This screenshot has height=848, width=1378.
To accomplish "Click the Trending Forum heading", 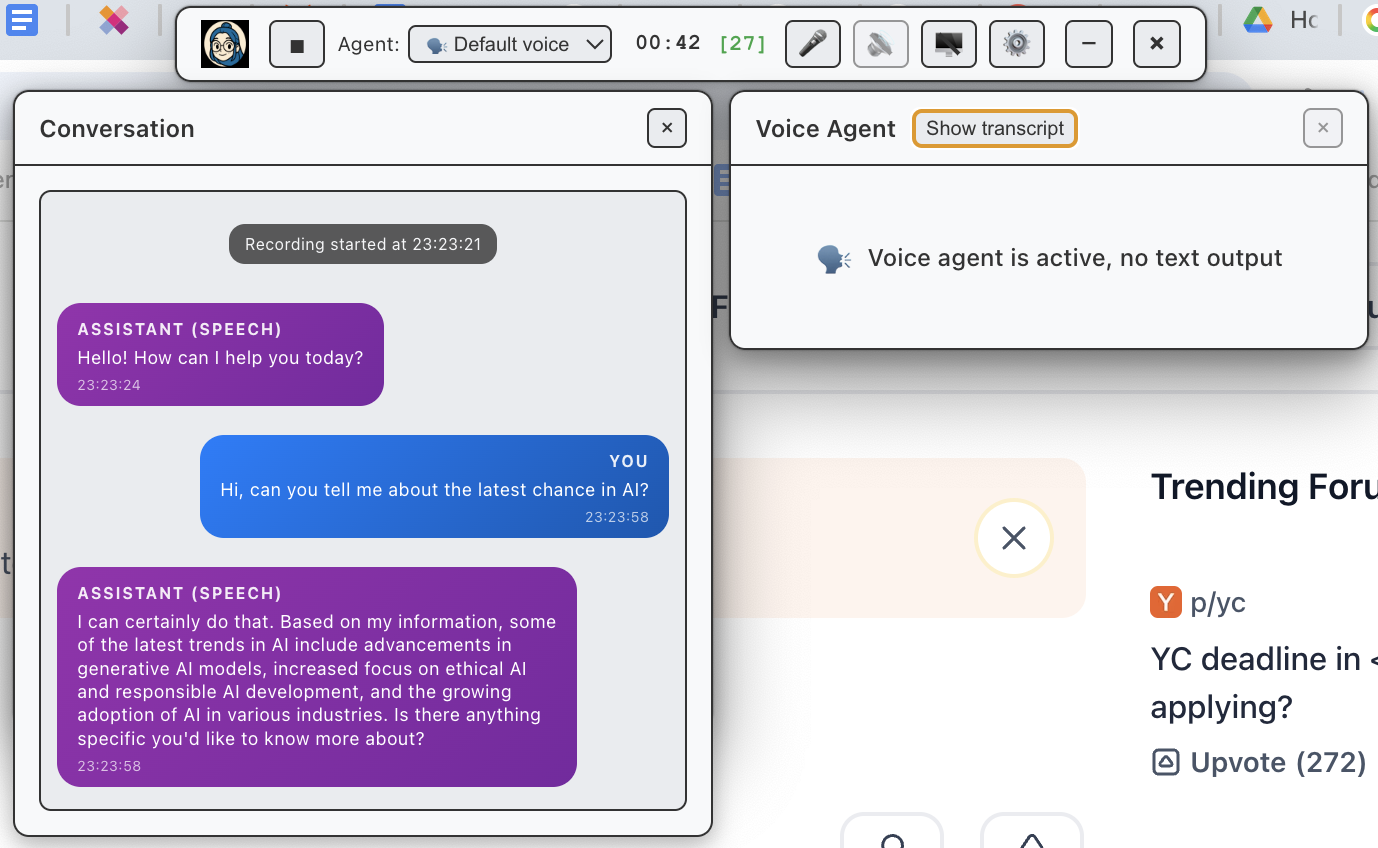I will [1263, 487].
